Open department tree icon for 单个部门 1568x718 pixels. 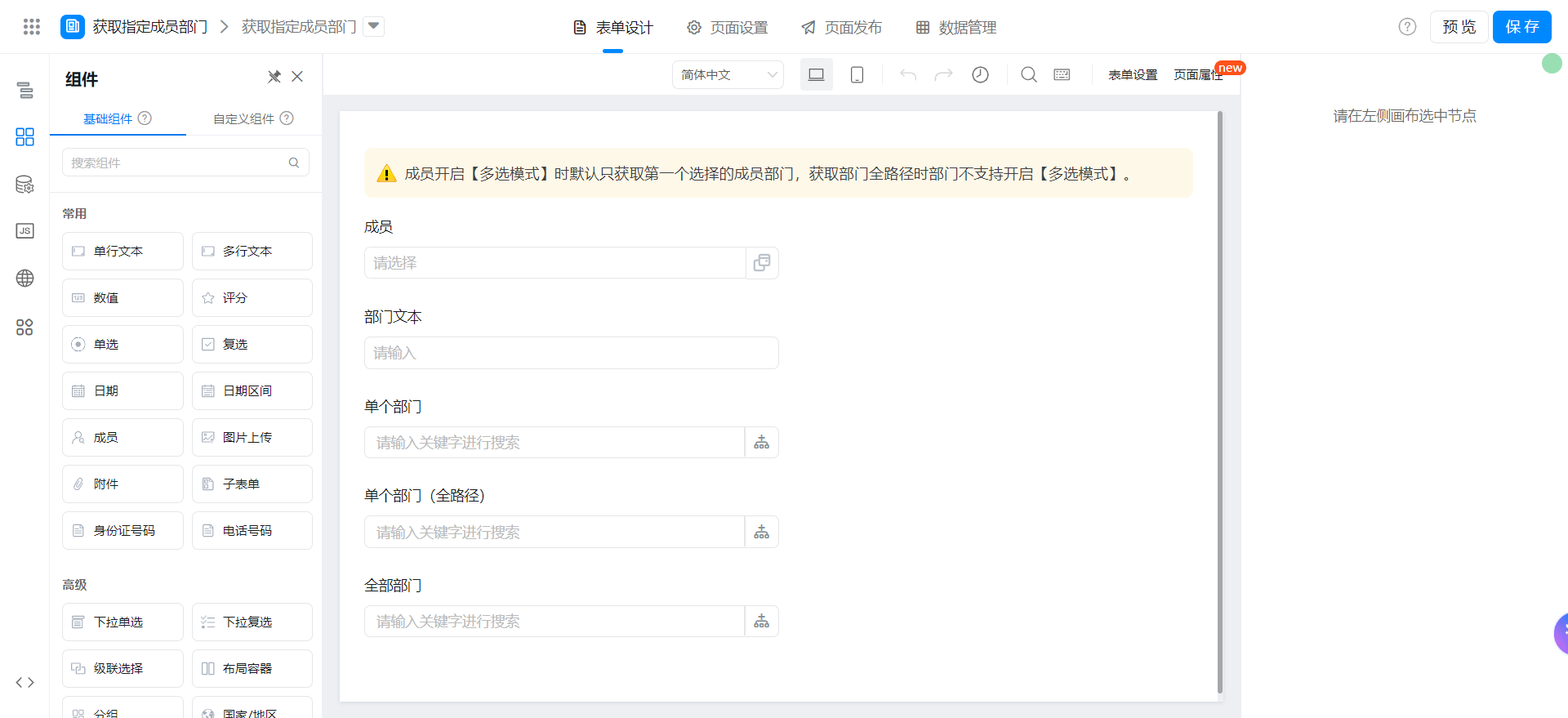tap(762, 442)
